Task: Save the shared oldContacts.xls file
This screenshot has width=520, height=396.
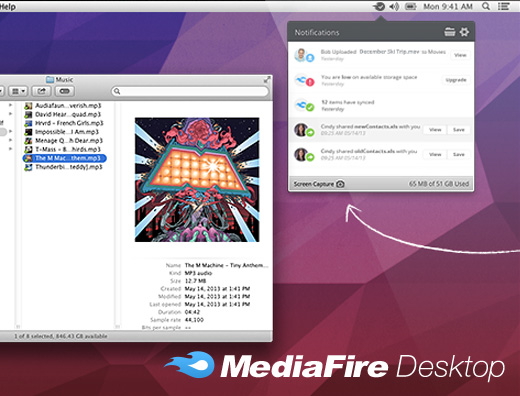Action: [x=459, y=154]
